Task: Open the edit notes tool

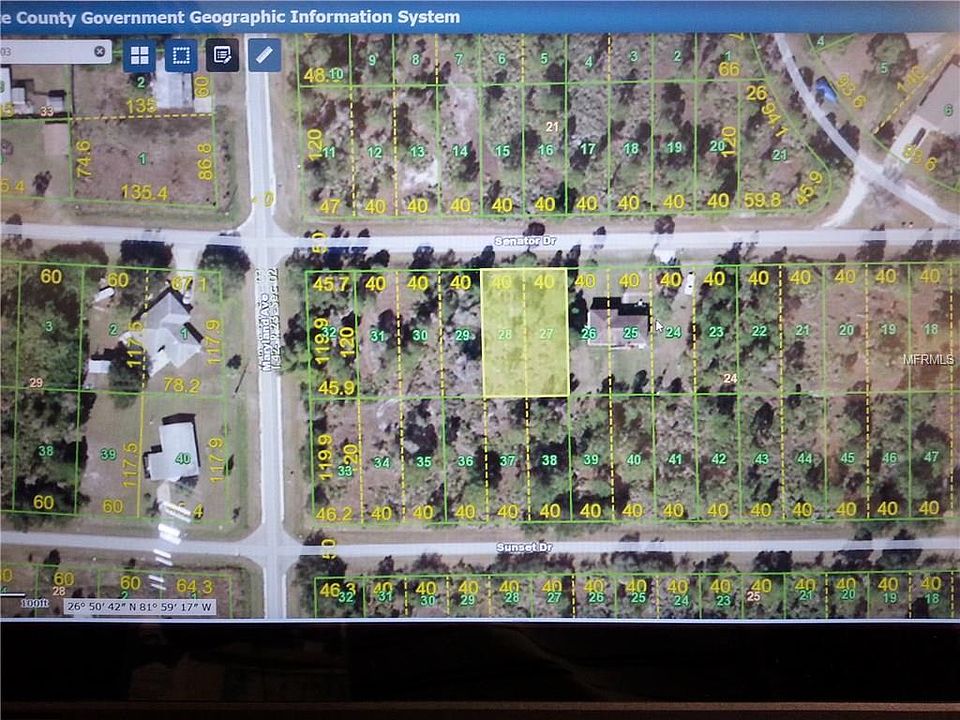Action: tap(222, 56)
